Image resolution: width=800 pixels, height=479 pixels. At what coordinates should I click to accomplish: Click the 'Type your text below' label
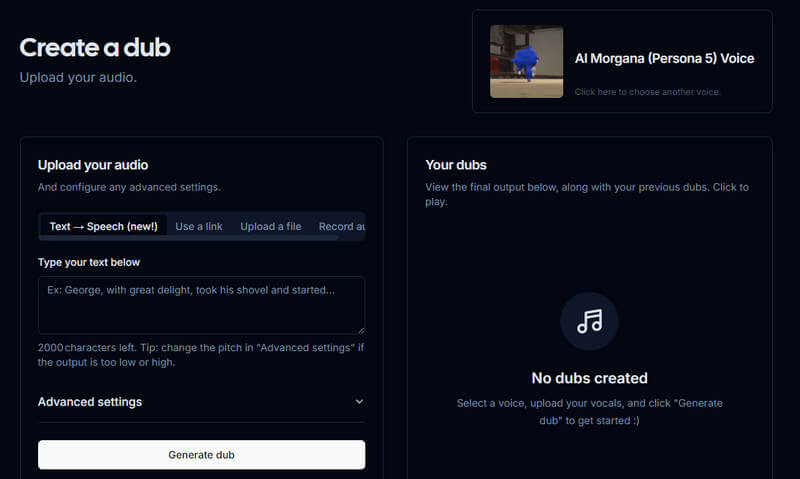tap(89, 262)
